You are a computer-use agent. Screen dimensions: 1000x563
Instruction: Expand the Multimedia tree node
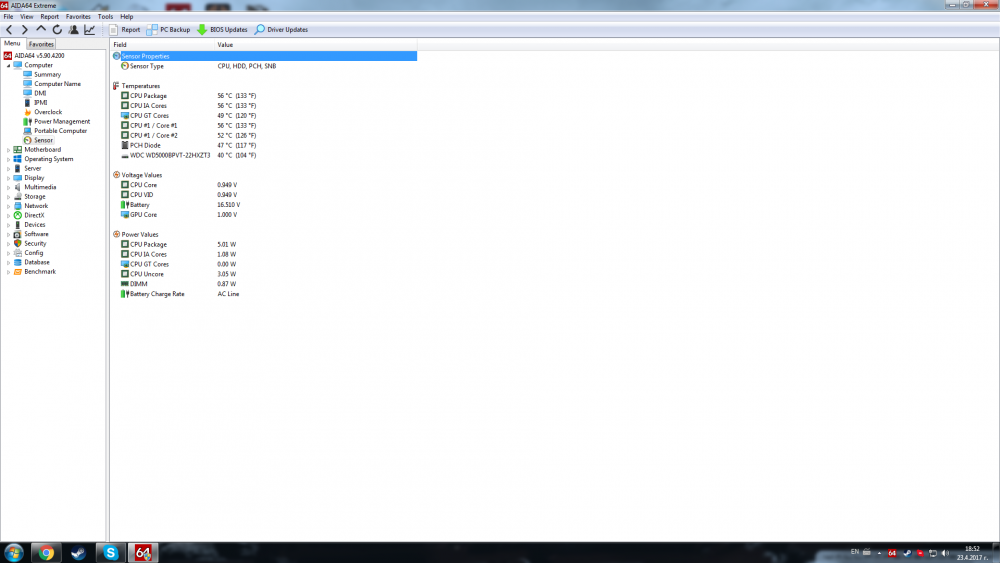pyautogui.click(x=8, y=187)
